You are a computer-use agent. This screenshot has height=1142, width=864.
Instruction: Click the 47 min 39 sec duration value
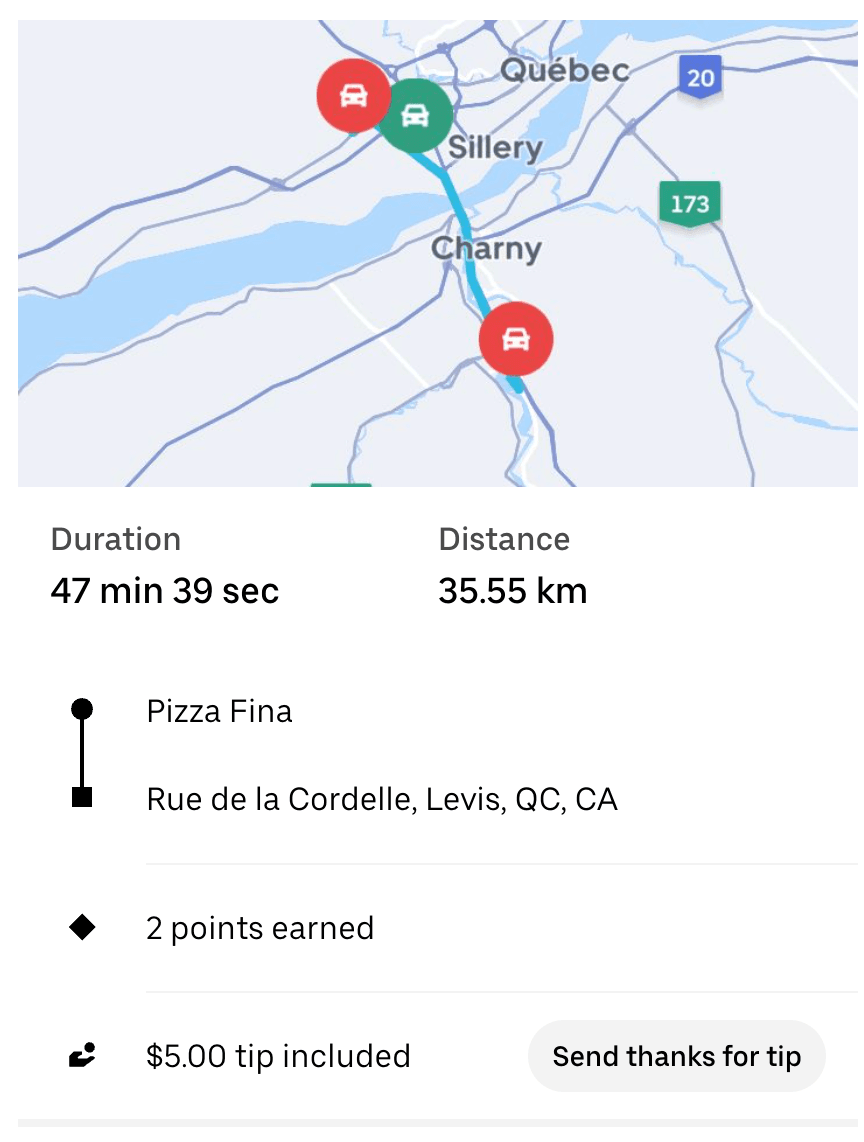[x=165, y=591]
